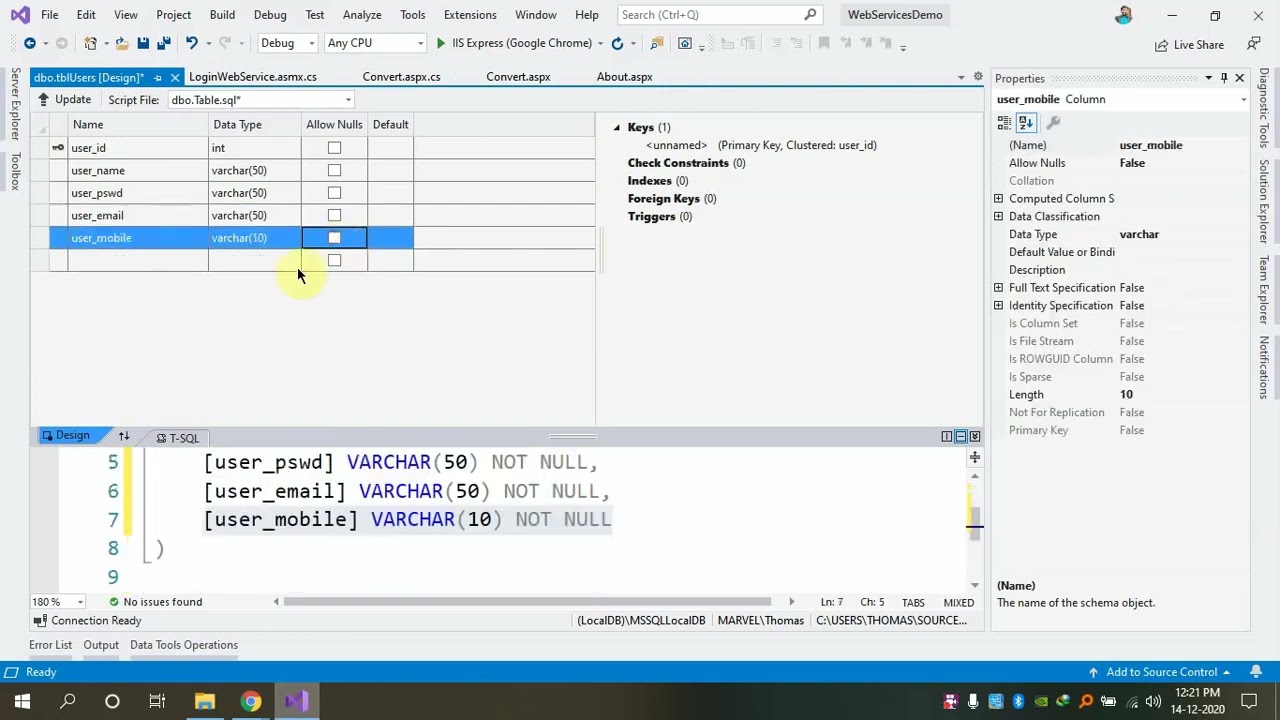Viewport: 1280px width, 720px height.
Task: Click the T-SQL horizontal scrollbar
Action: point(527,602)
